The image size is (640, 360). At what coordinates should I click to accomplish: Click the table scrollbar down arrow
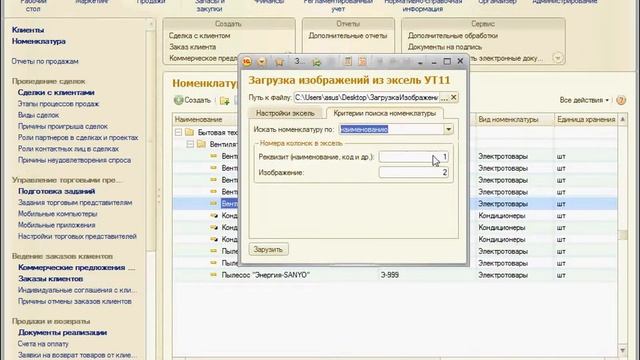click(622, 350)
